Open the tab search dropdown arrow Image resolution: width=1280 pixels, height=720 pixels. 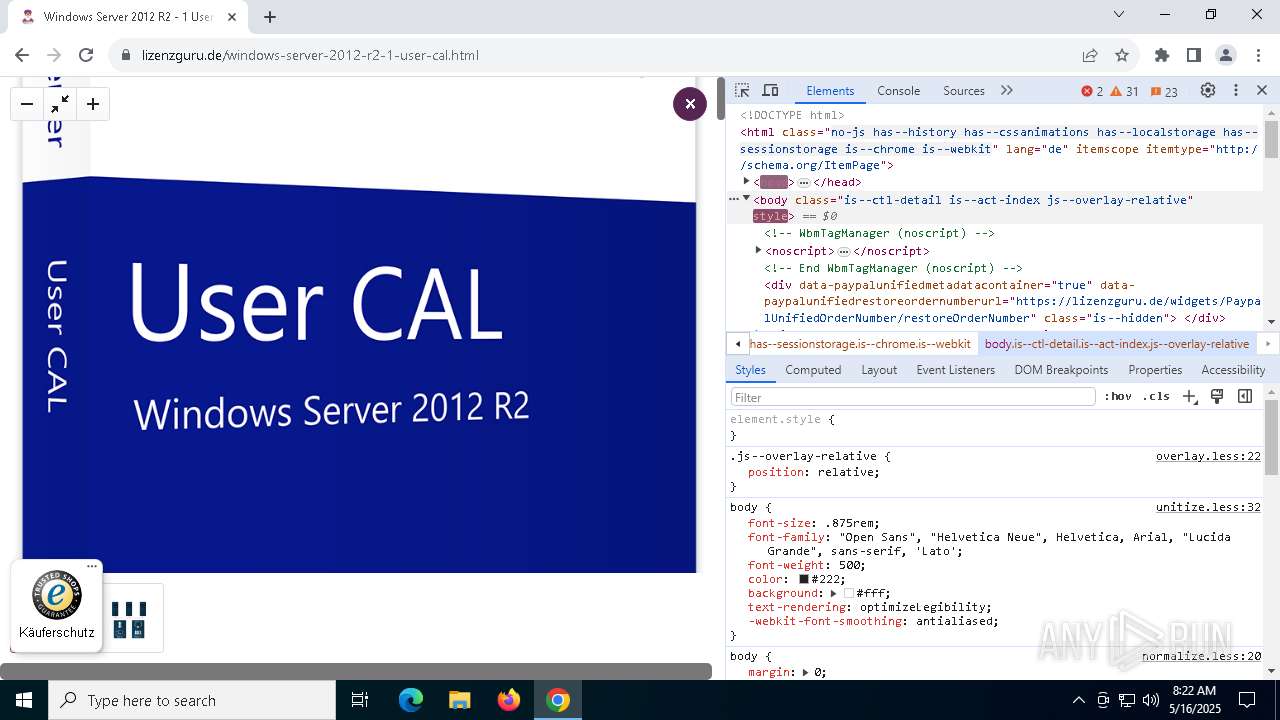[x=1119, y=14]
